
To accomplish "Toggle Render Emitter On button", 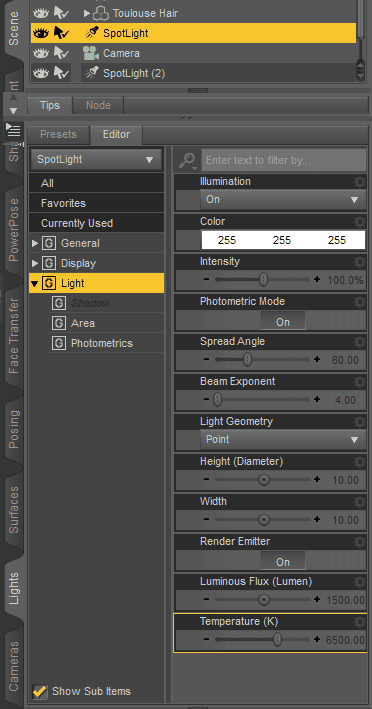I will tap(283, 562).
